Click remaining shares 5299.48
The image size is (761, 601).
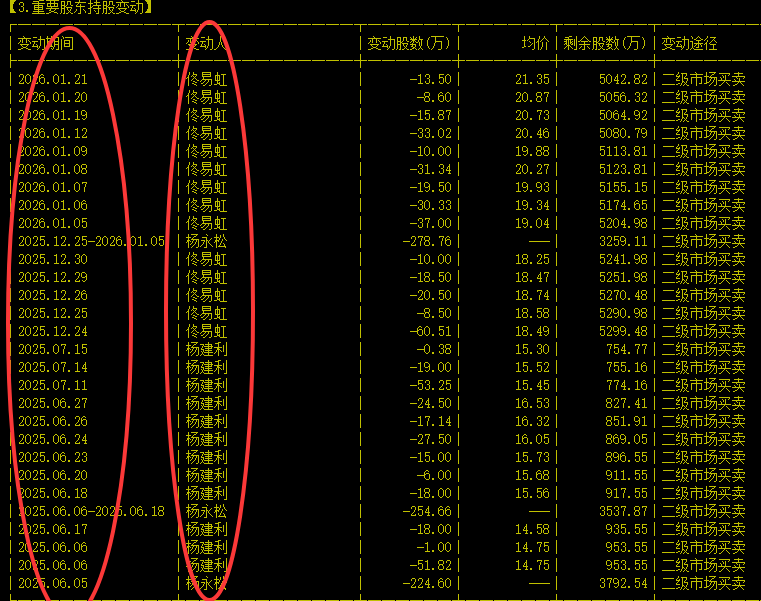pyautogui.click(x=623, y=331)
